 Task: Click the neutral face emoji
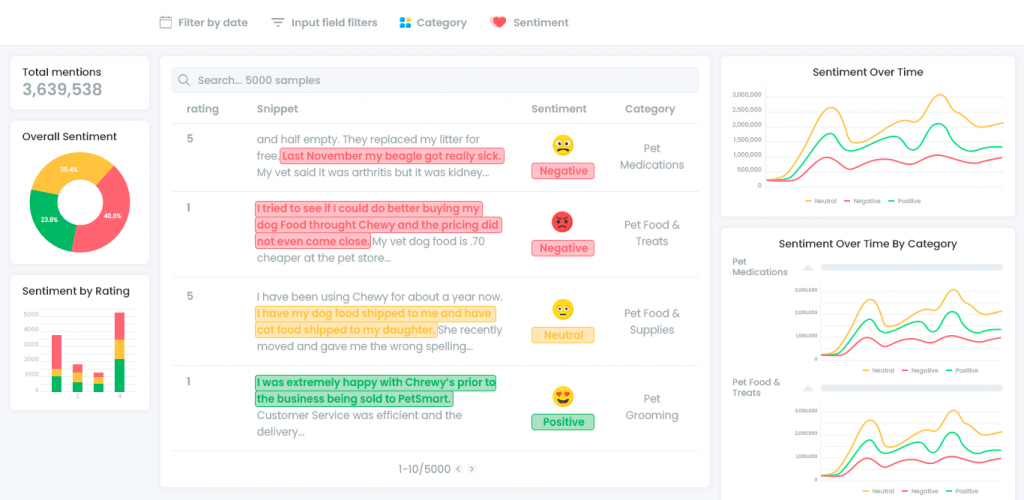[x=563, y=309]
